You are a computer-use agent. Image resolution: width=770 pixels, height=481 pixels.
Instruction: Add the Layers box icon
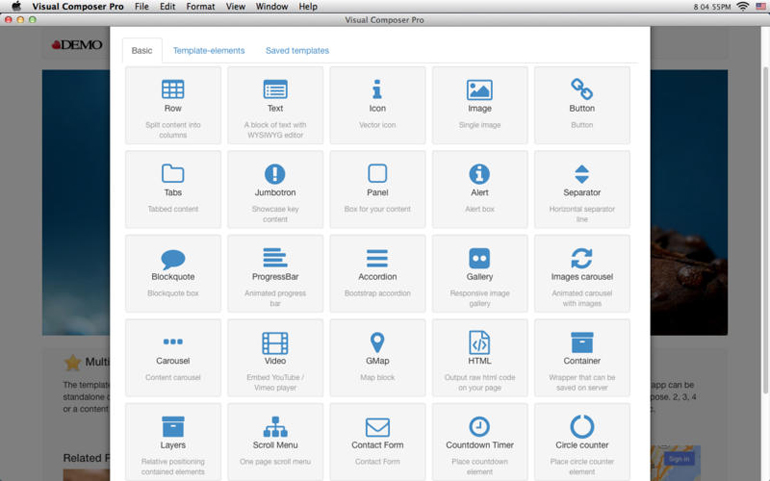(x=173, y=426)
